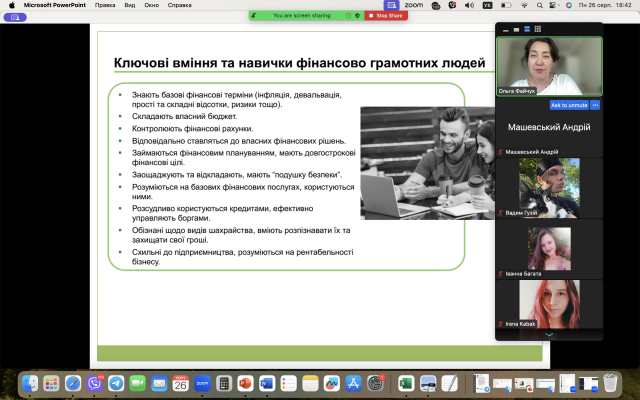Click the 'You are screen sharing' label
The image size is (640, 400).
302,16
